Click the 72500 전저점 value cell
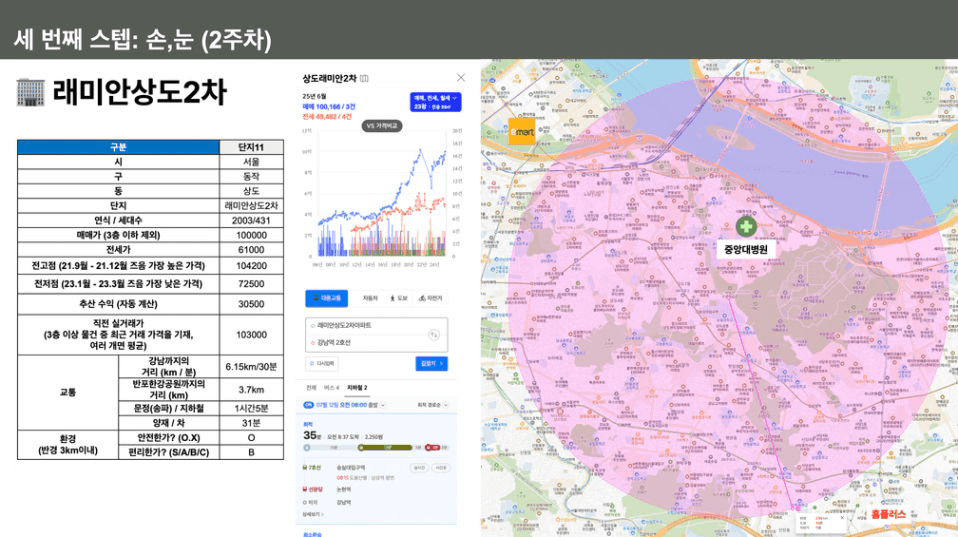Viewport: 958px width, 537px height. [251, 284]
